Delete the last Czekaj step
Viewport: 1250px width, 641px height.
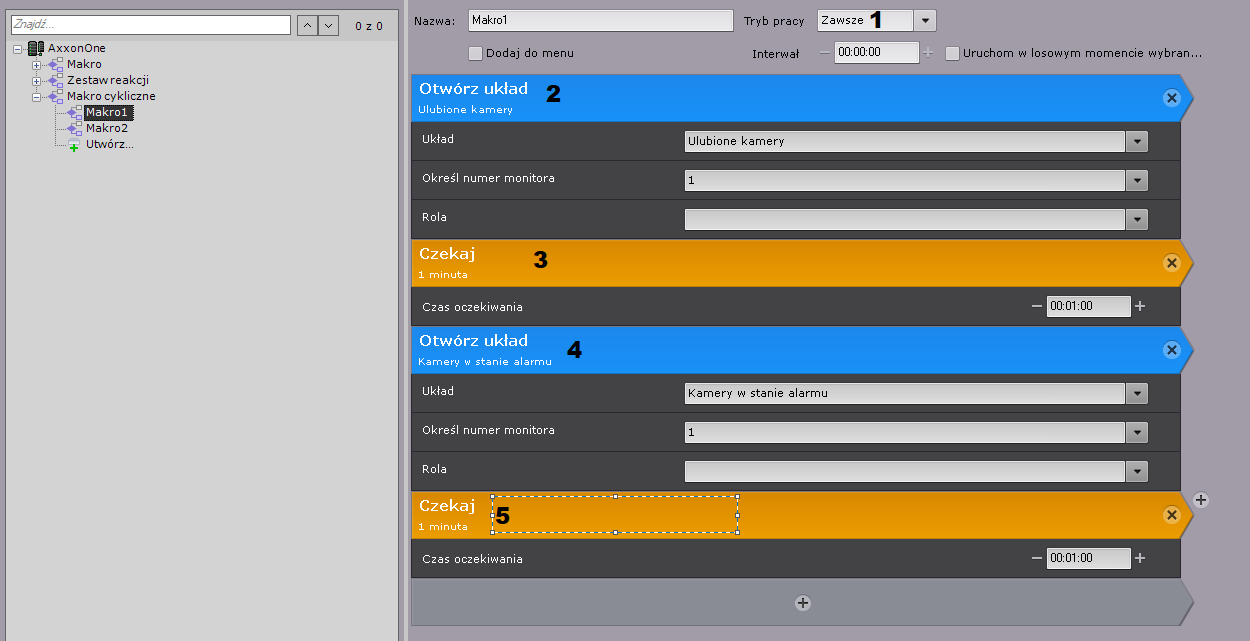click(x=1172, y=515)
